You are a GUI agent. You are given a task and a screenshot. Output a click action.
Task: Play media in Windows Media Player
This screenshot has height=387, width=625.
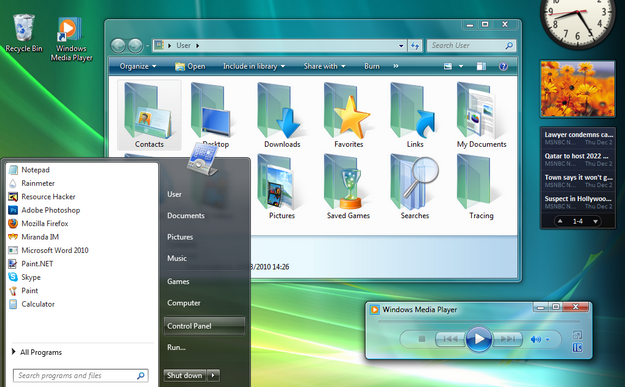coord(479,339)
